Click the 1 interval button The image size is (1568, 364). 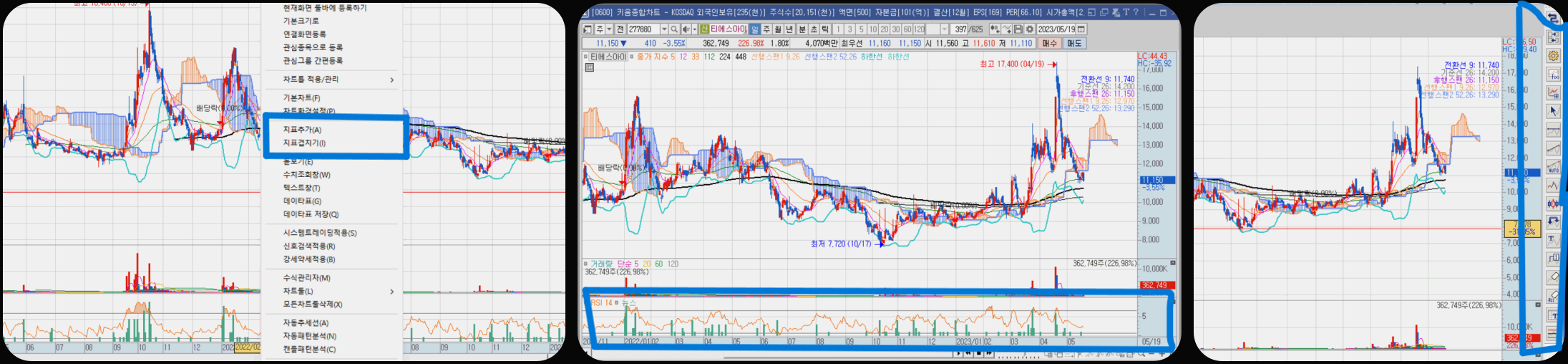point(838,29)
